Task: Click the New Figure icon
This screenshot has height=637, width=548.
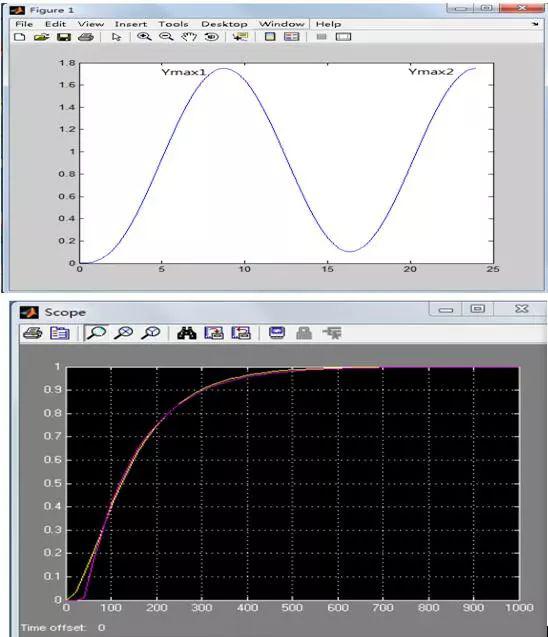Action: tap(19, 37)
